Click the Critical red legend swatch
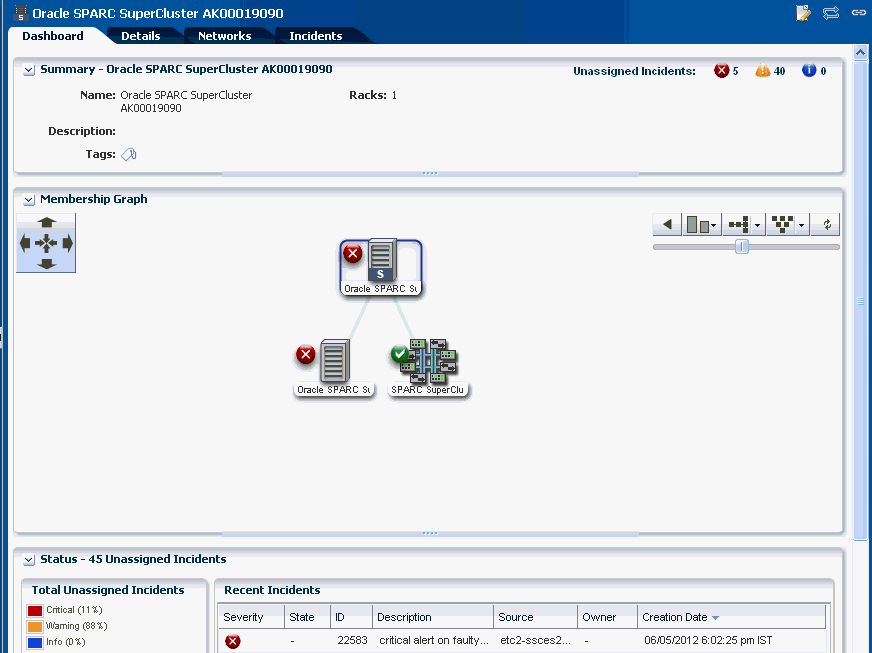The width and height of the screenshot is (872, 653). click(35, 611)
